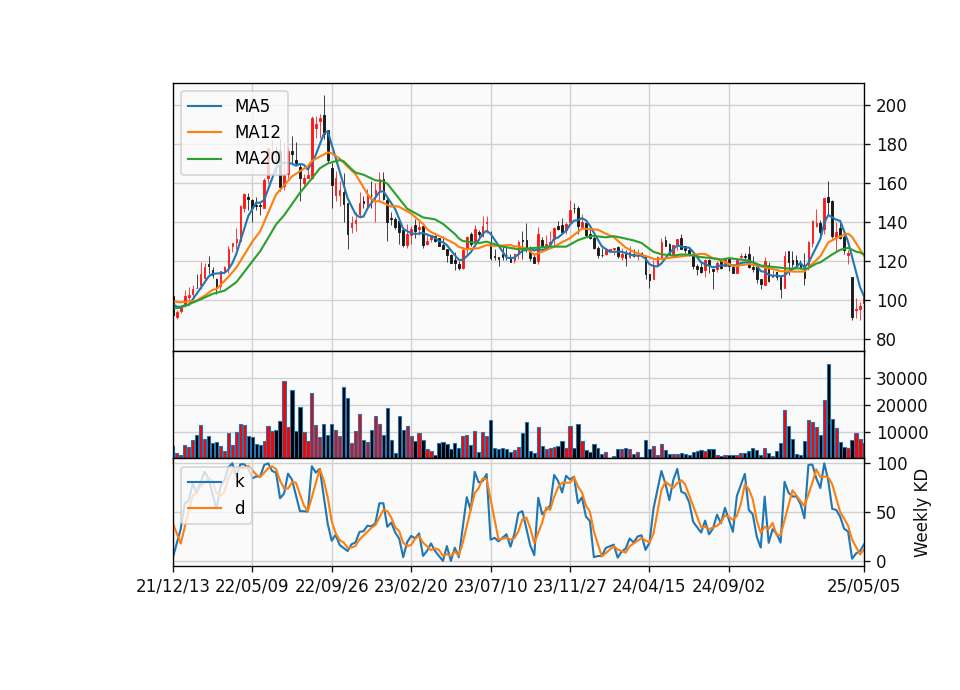Click the orange MA12 legend line sample
The image size is (960, 690).
pyautogui.click(x=204, y=132)
